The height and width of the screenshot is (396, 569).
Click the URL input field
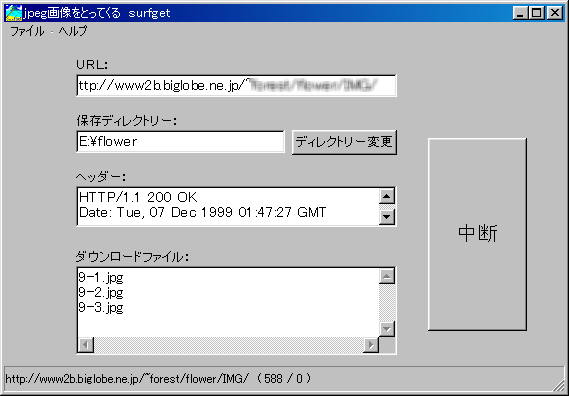(236, 86)
